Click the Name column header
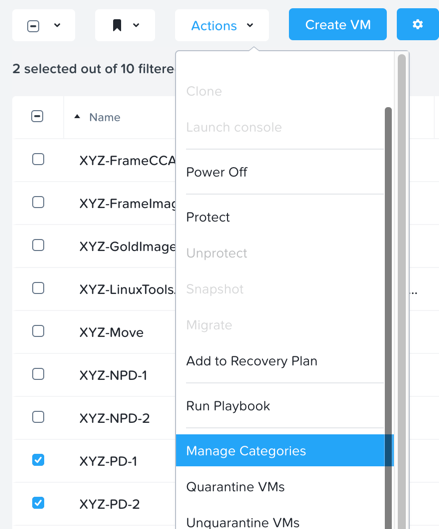 click(x=105, y=117)
